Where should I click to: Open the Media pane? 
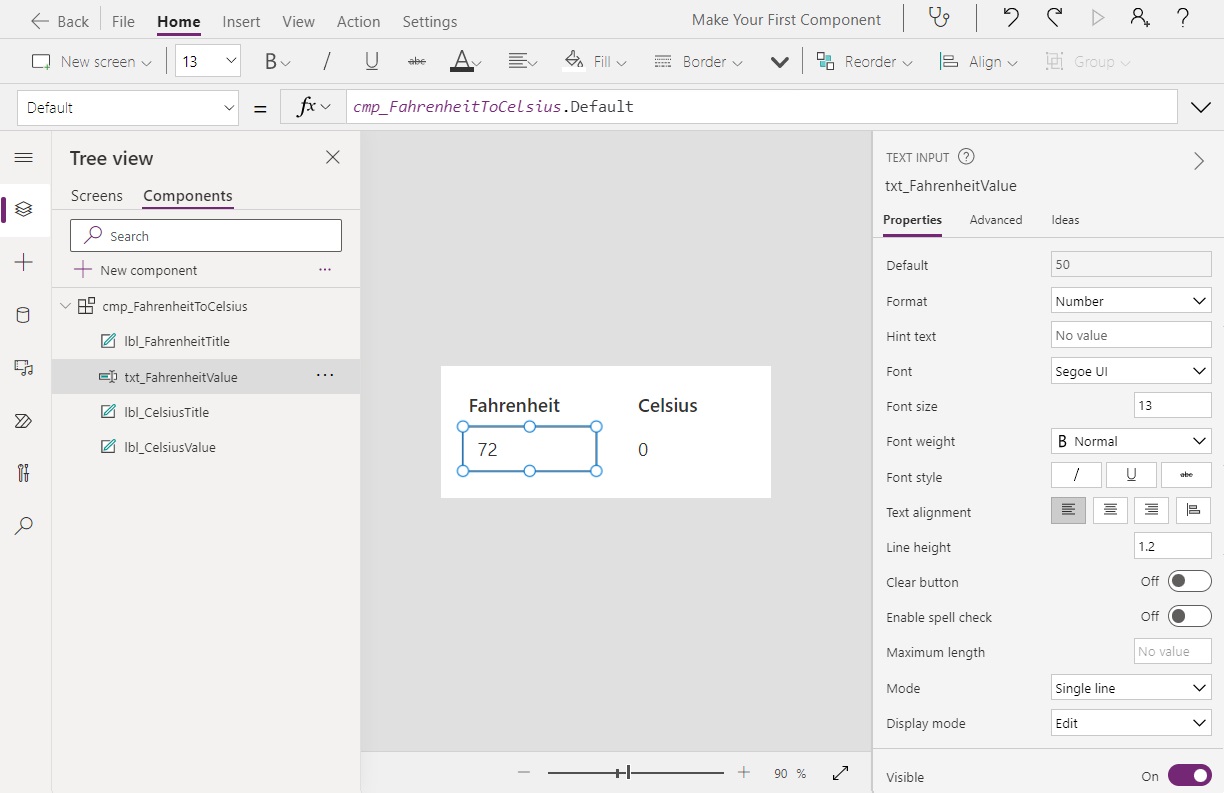point(24,366)
